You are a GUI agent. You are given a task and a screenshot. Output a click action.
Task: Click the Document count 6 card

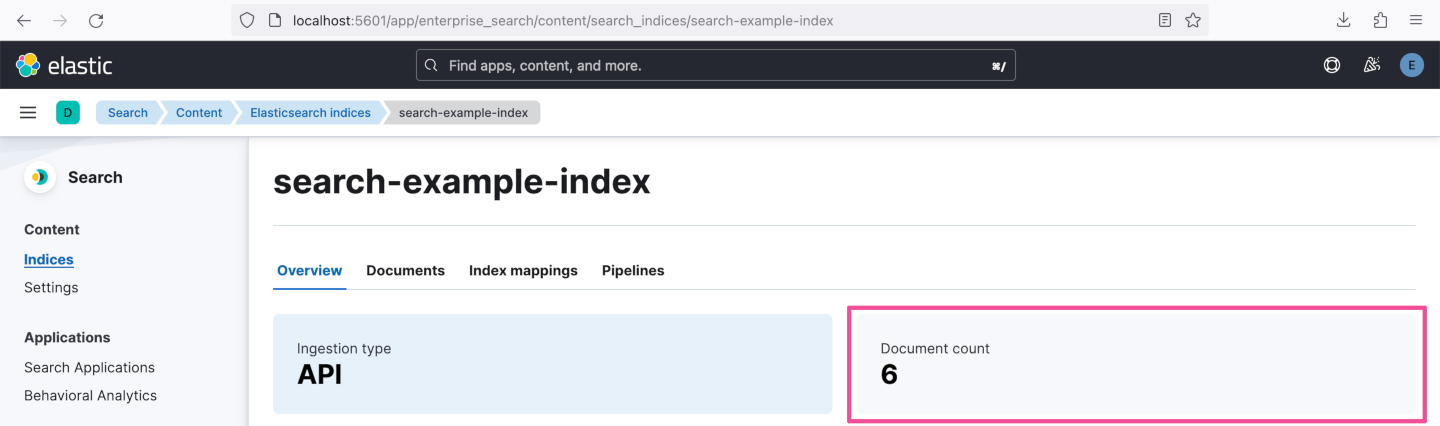(x=1137, y=364)
